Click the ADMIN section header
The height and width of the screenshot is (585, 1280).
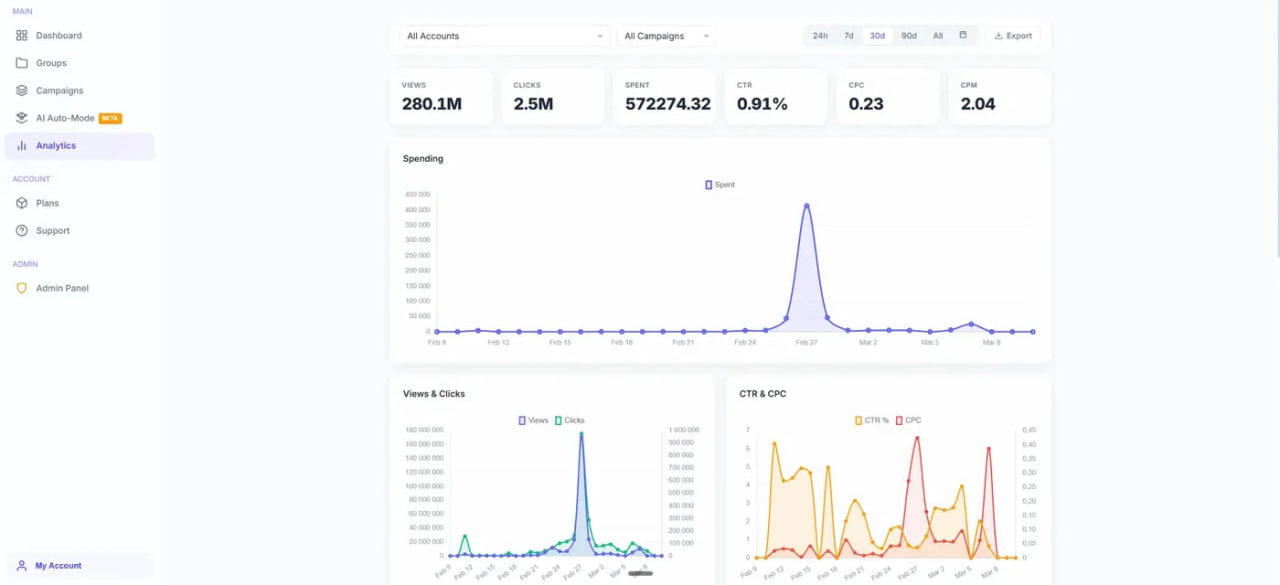point(25,264)
